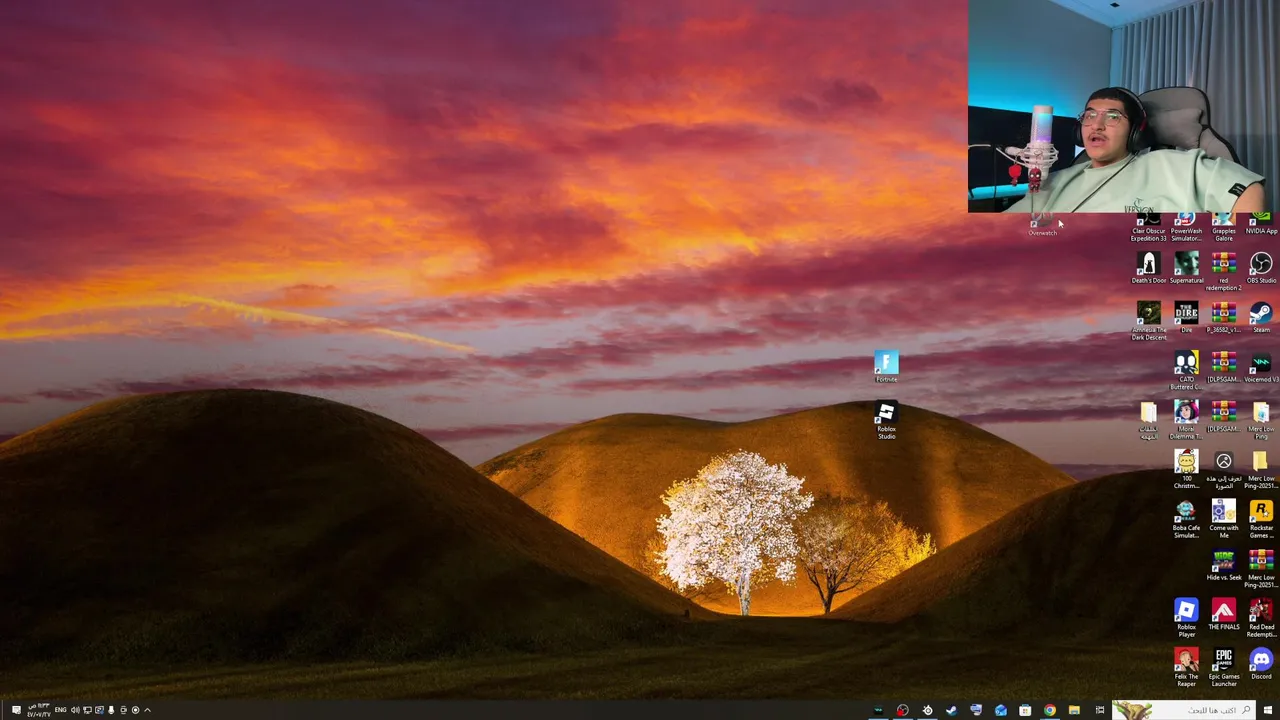Select the Dire game shortcut
The height and width of the screenshot is (720, 1280).
[x=1186, y=317]
